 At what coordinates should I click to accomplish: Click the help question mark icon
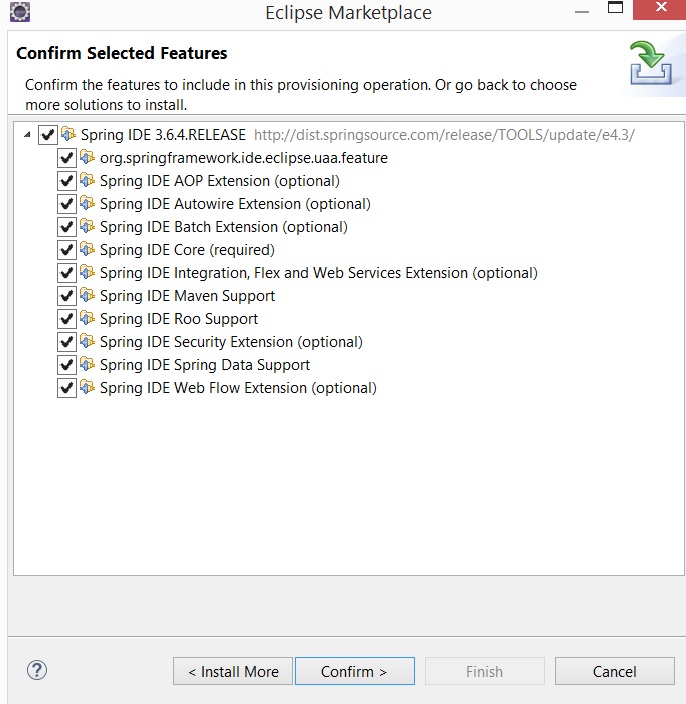(x=37, y=670)
